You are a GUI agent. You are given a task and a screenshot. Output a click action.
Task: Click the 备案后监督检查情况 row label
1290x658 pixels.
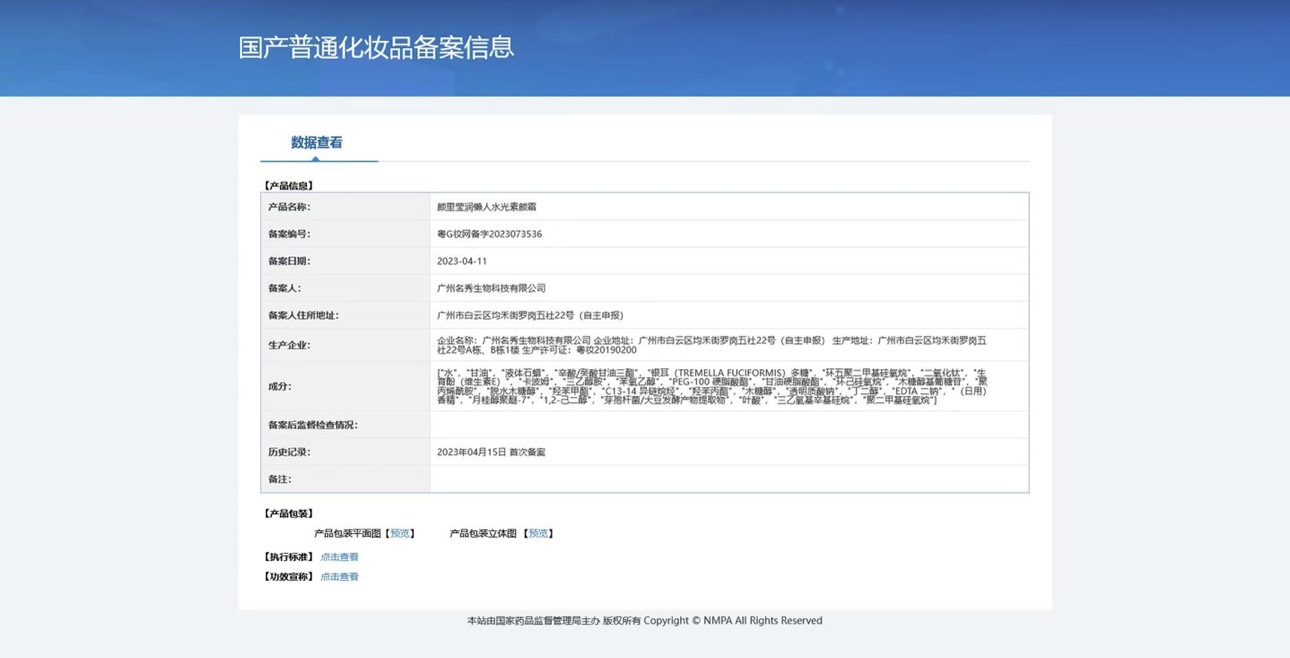(x=312, y=425)
